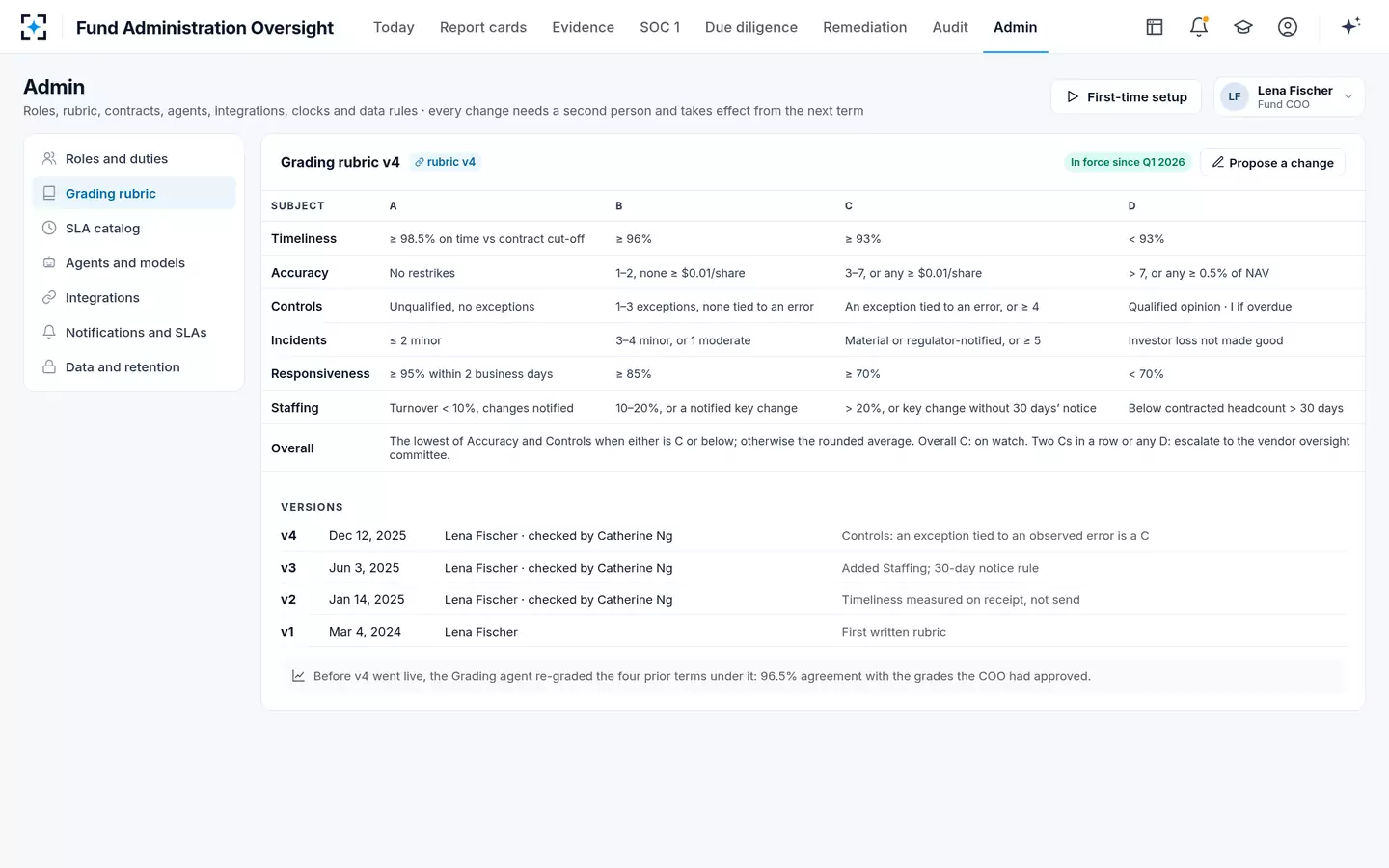Open Data and retention section

134,366
